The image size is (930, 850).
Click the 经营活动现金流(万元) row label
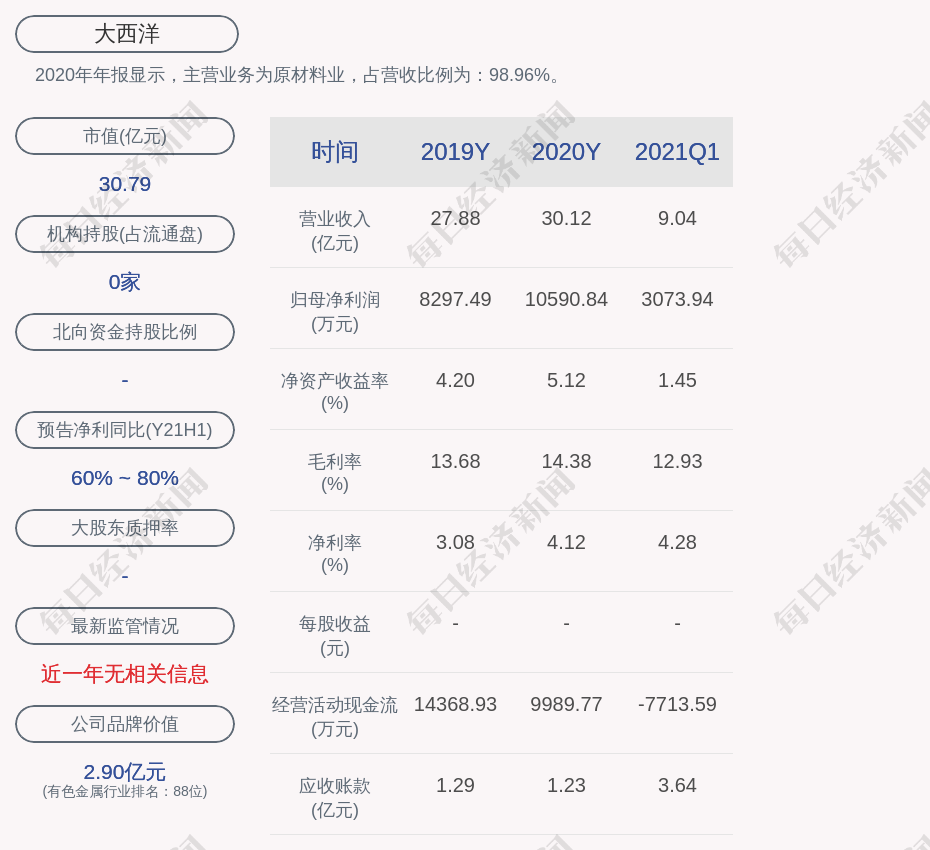[x=335, y=717]
